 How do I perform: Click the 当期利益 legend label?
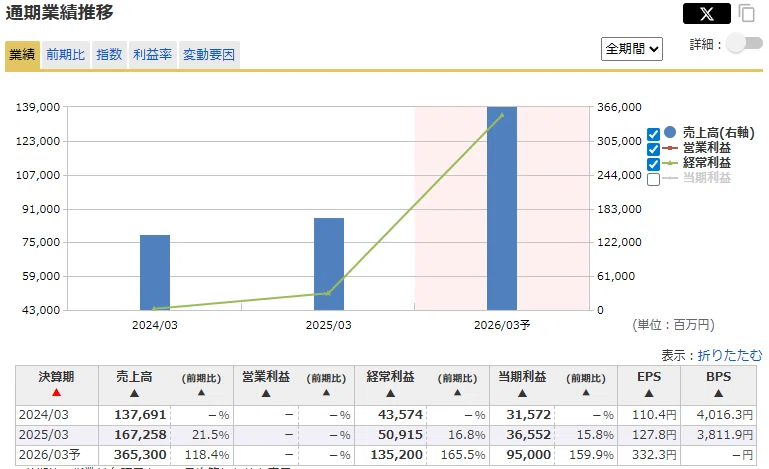click(x=707, y=178)
